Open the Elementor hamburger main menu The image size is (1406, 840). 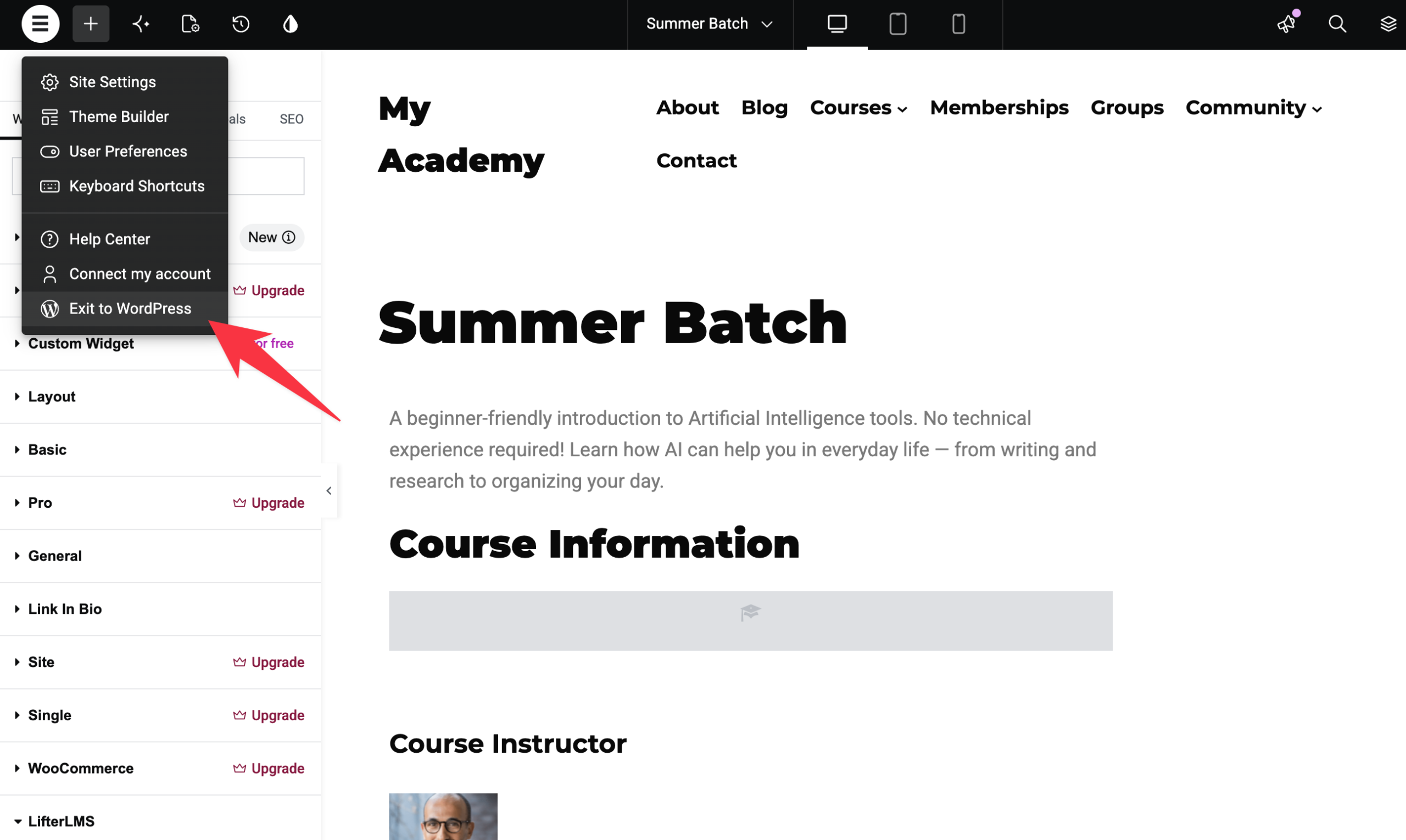(x=40, y=24)
